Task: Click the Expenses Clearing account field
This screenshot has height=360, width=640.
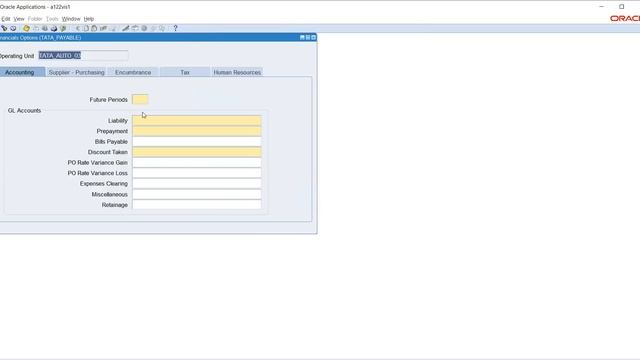Action: click(x=197, y=184)
